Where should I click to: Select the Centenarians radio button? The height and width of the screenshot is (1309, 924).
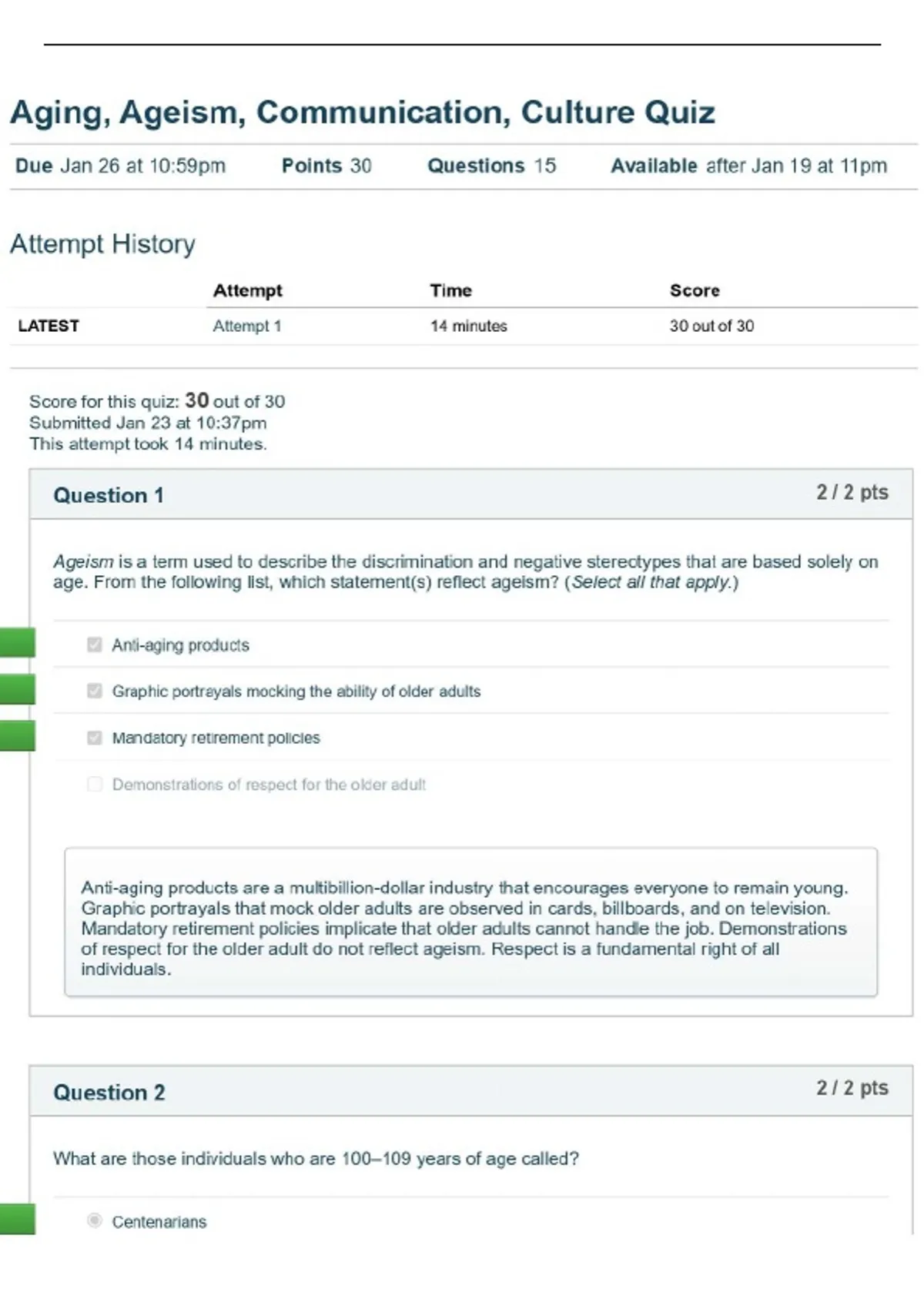point(95,1220)
